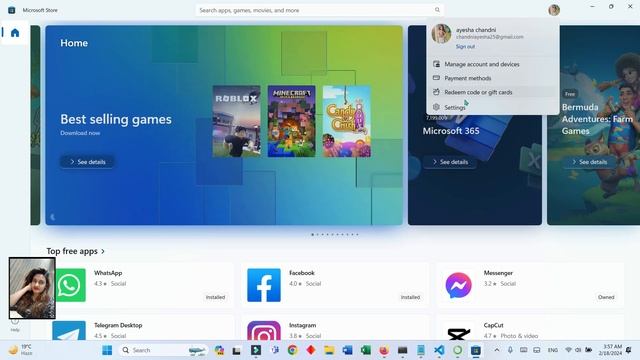Image resolution: width=640 pixels, height=360 pixels.
Task: Click the Microsoft Store logo icon
Action: [x=11, y=10]
